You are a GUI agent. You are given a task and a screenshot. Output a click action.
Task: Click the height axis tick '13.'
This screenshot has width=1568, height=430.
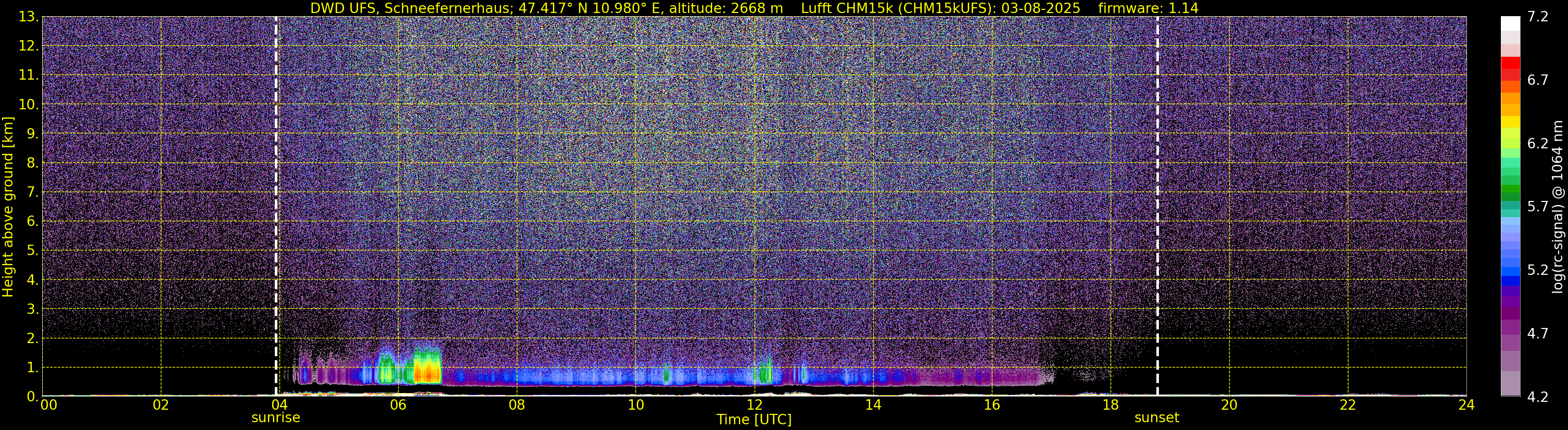(29, 17)
